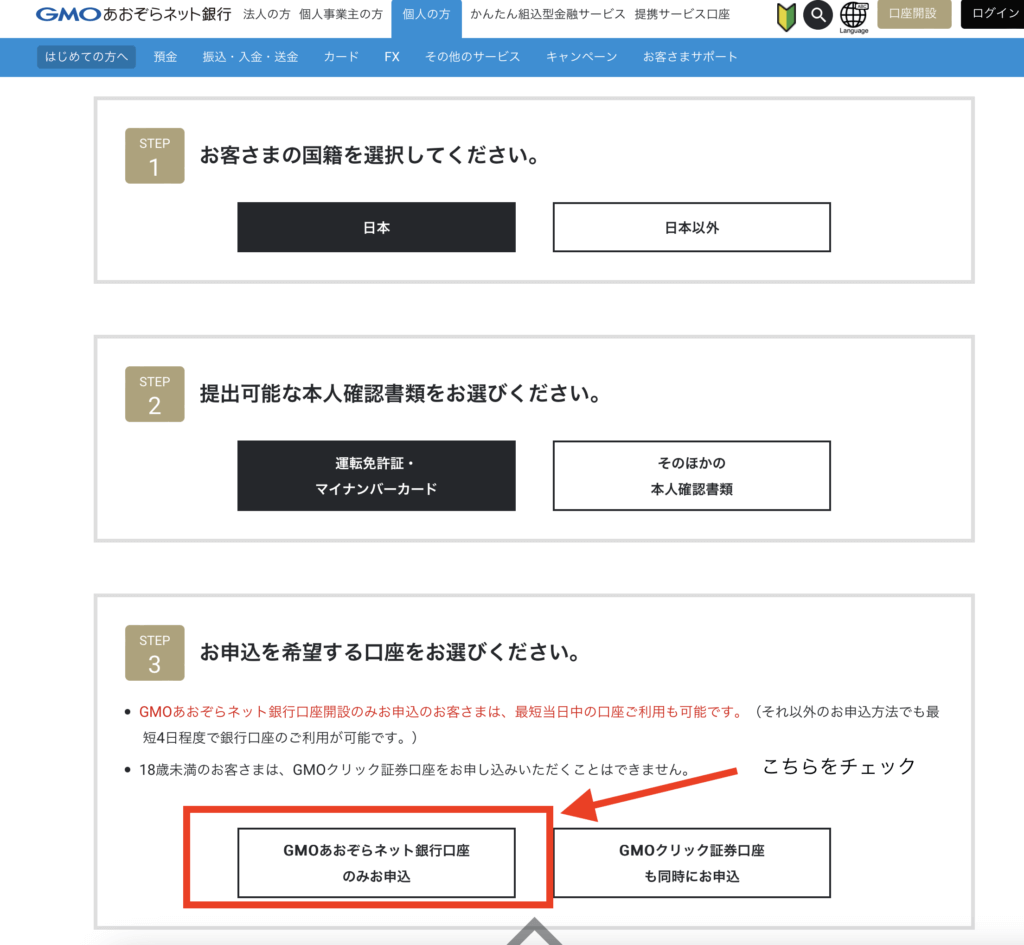The width and height of the screenshot is (1024, 945).
Task: Open the カード menu
Action: point(341,57)
